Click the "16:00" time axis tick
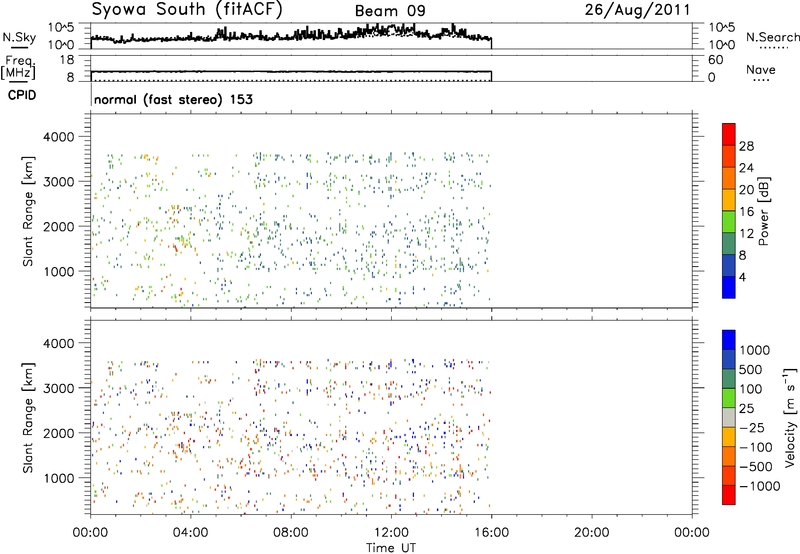Image resolution: width=800 pixels, height=554 pixels. [491, 533]
